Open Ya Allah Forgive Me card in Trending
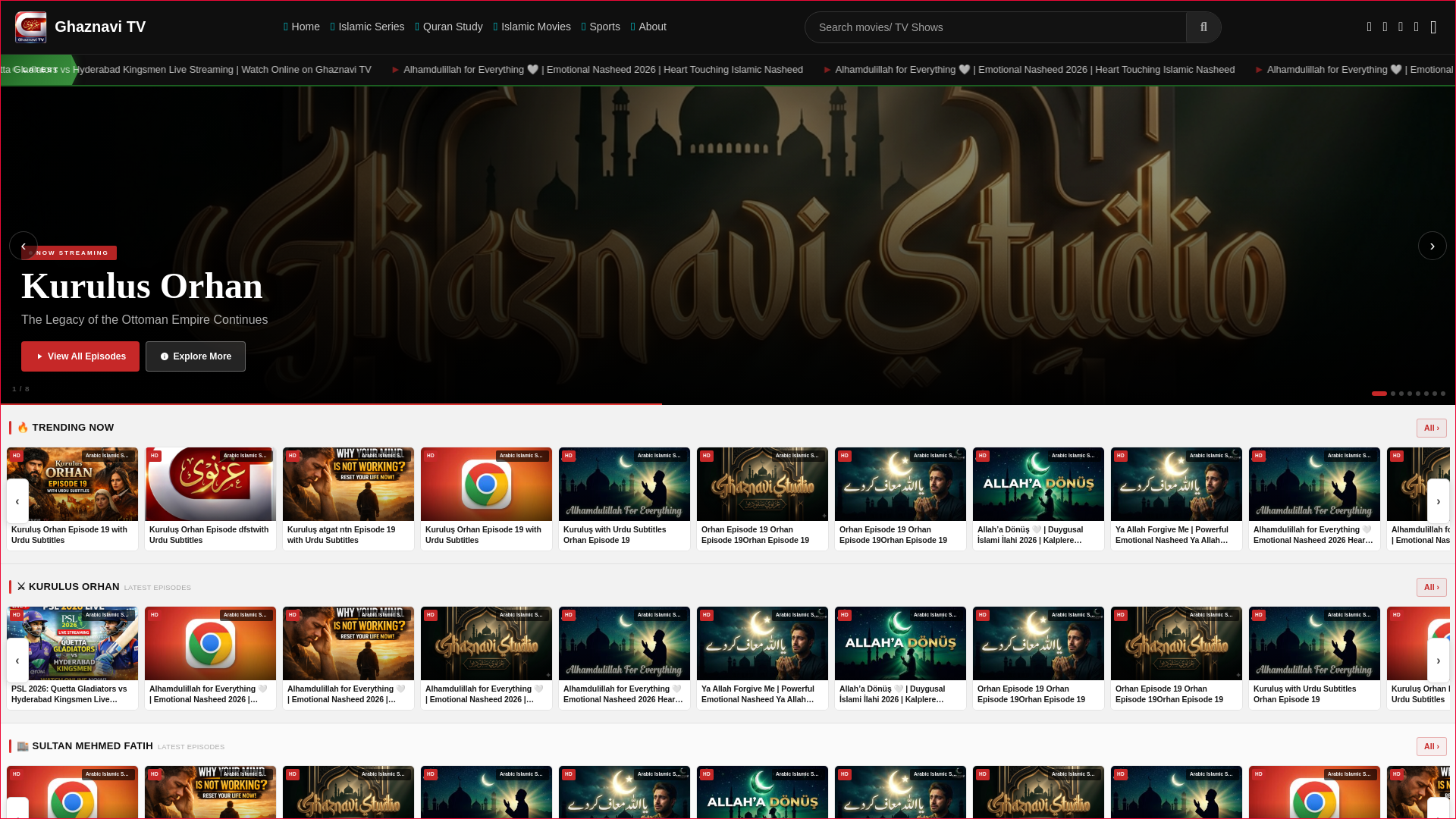1456x819 pixels. (1176, 499)
